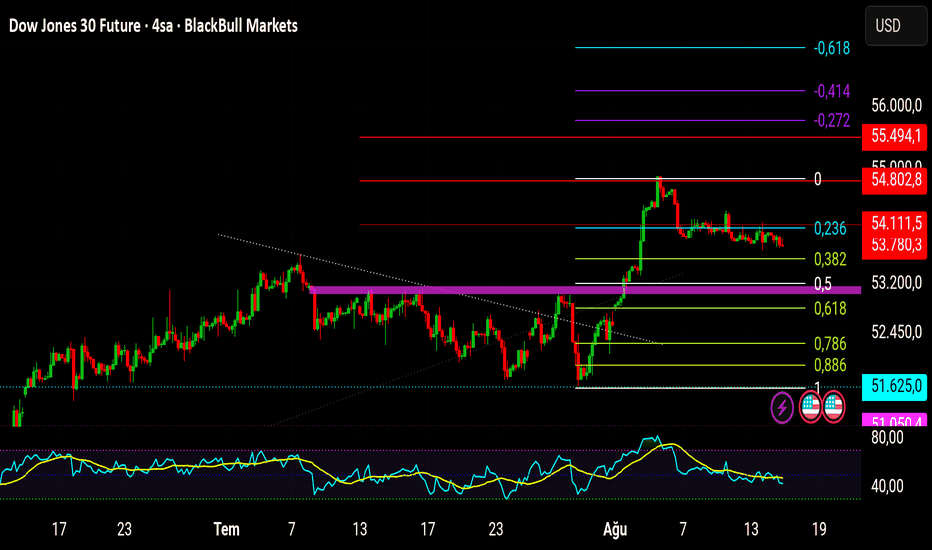Select the white dotted descending trendline
The width and height of the screenshot is (932, 550).
pos(440,289)
